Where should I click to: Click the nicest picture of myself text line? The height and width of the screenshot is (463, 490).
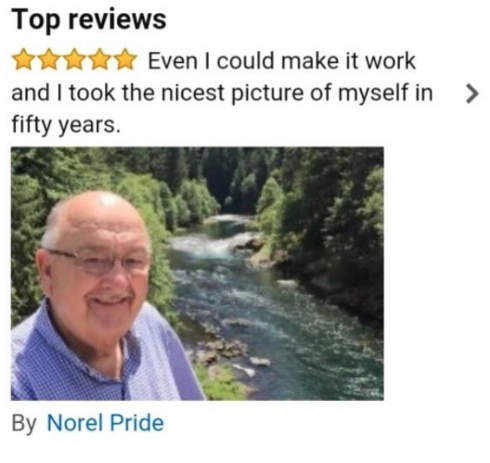click(x=222, y=93)
